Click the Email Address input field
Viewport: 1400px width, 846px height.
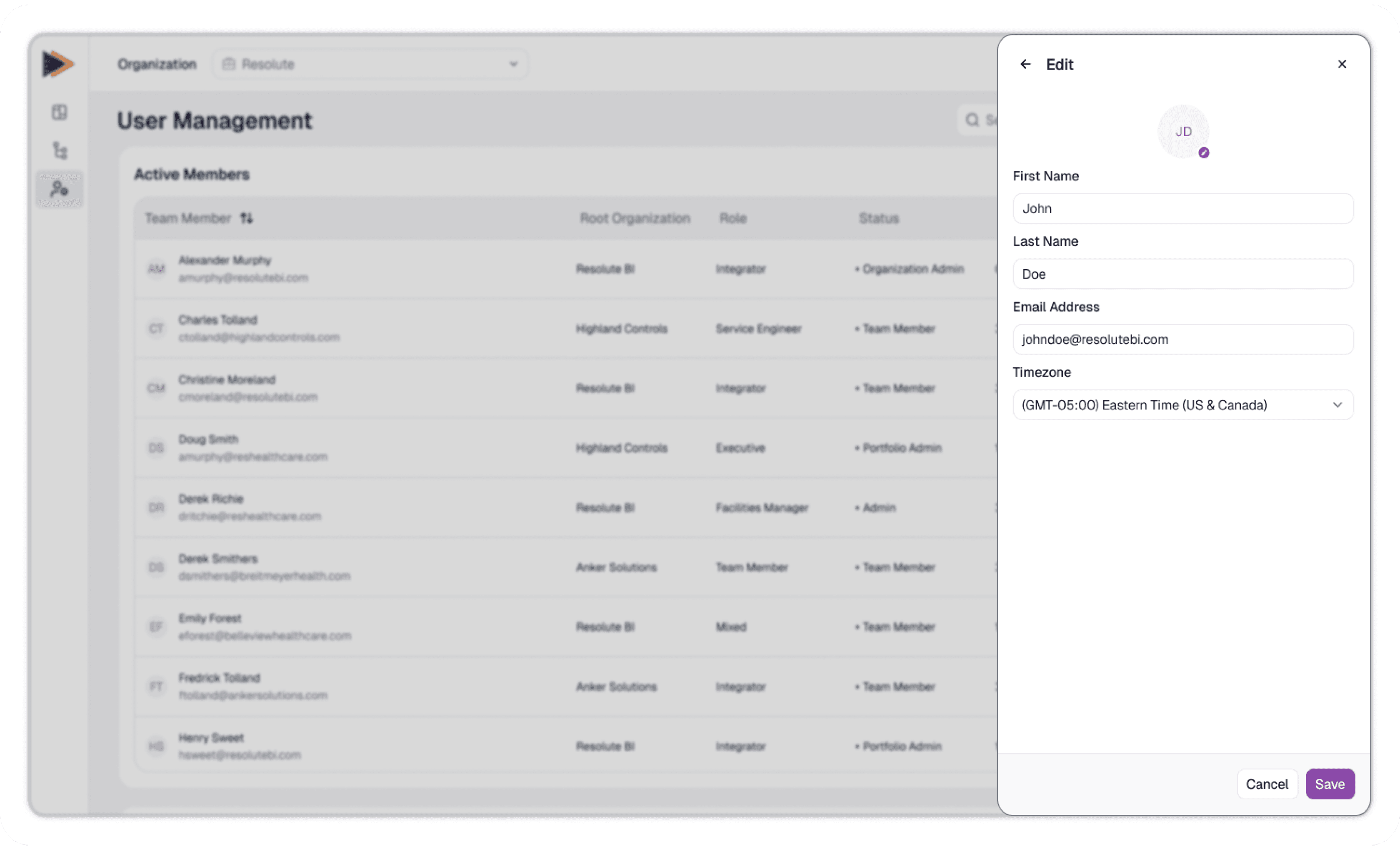click(1182, 339)
